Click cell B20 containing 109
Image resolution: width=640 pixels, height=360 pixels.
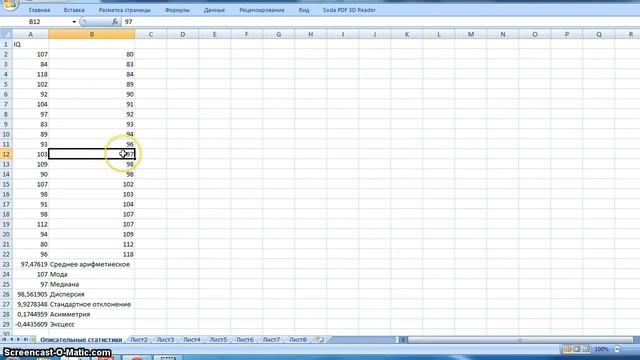(x=91, y=234)
